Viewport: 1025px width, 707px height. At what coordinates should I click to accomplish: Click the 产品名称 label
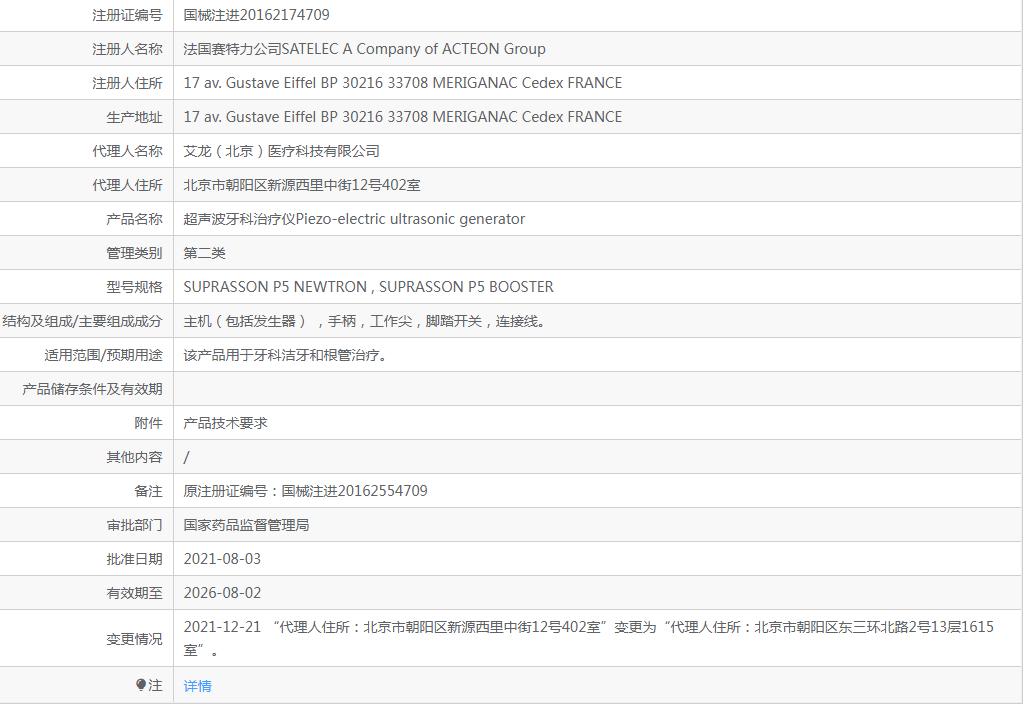(134, 219)
